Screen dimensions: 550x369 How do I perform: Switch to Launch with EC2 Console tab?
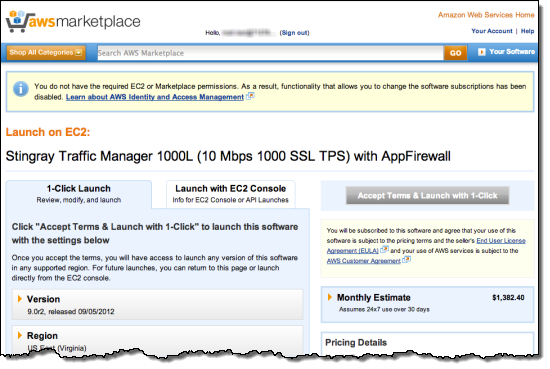point(230,194)
